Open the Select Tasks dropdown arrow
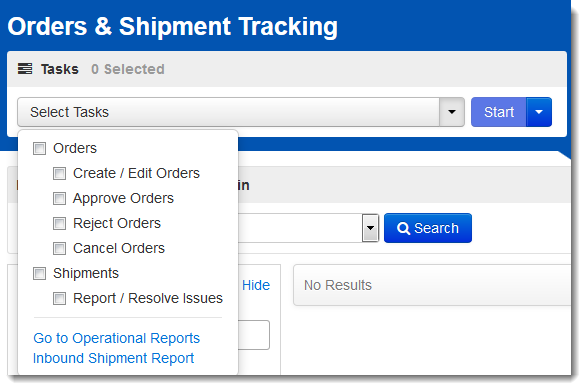586x390 pixels. pos(451,112)
